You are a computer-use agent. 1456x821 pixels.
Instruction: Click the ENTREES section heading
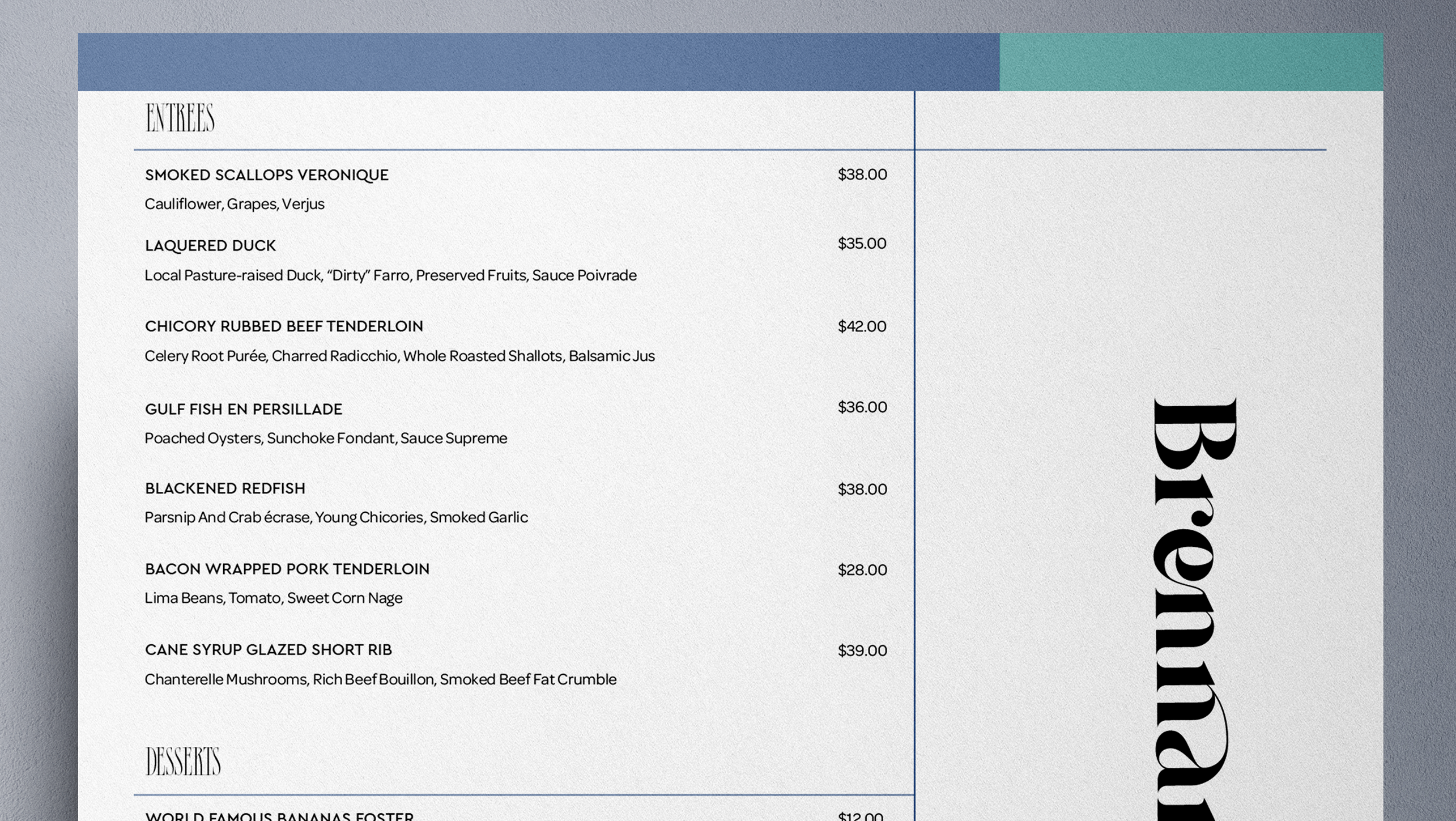[180, 118]
